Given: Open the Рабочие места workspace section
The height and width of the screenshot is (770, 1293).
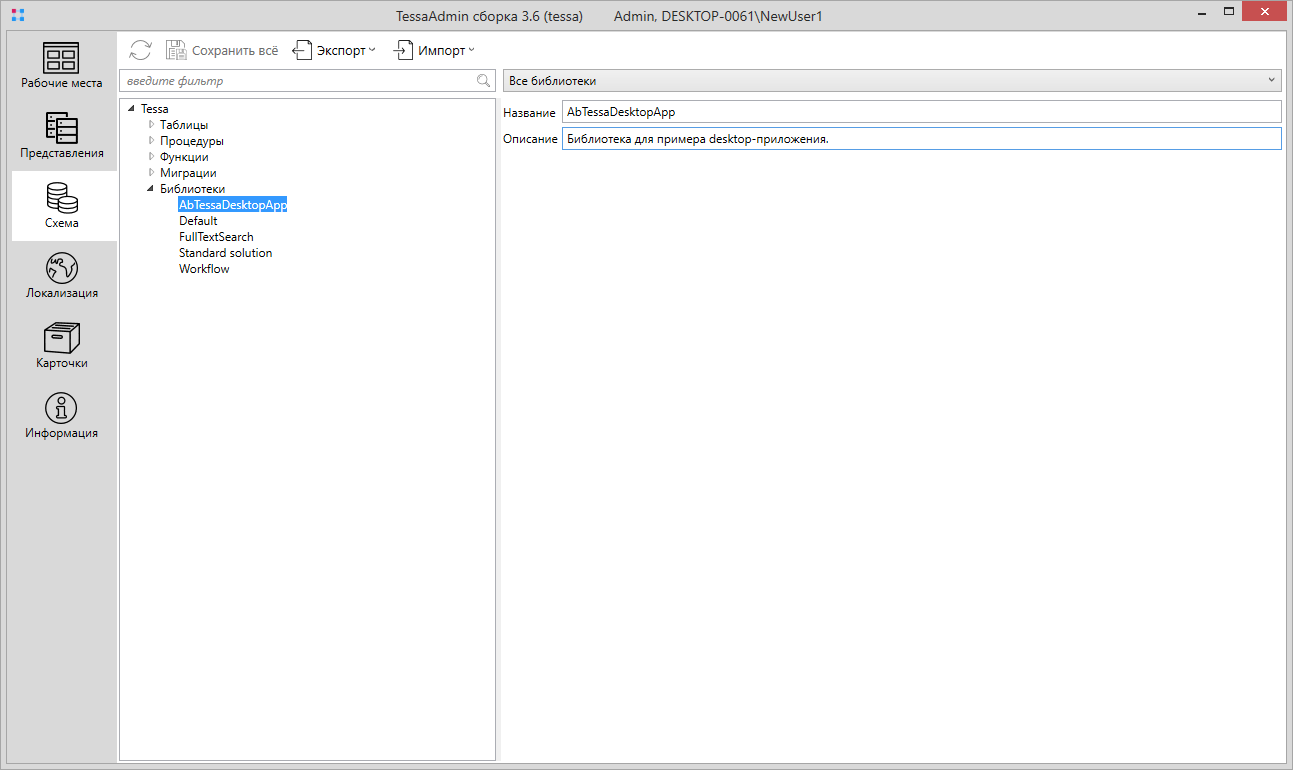Looking at the screenshot, I should point(62,66).
